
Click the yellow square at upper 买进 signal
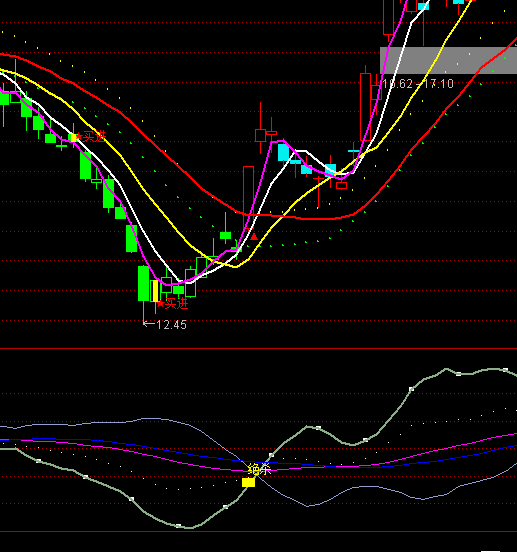(74, 138)
